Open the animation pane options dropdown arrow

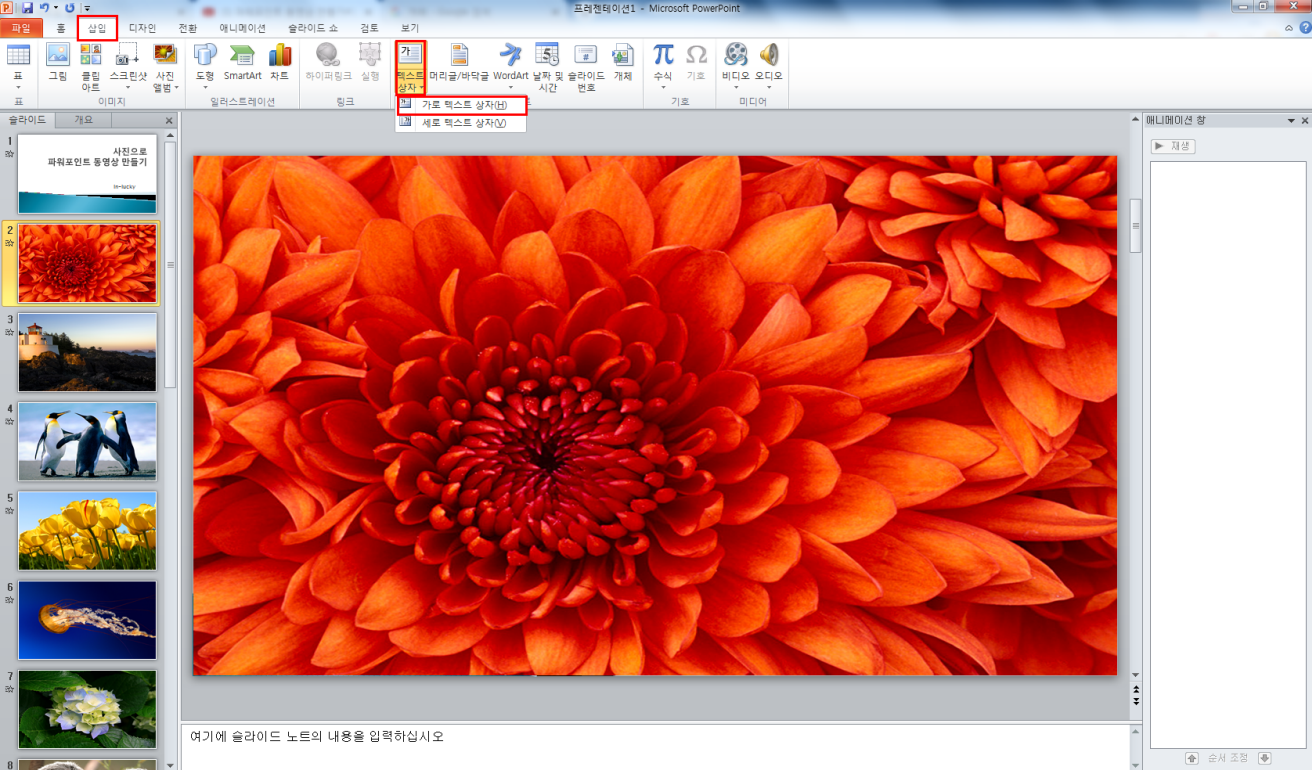pos(1291,121)
